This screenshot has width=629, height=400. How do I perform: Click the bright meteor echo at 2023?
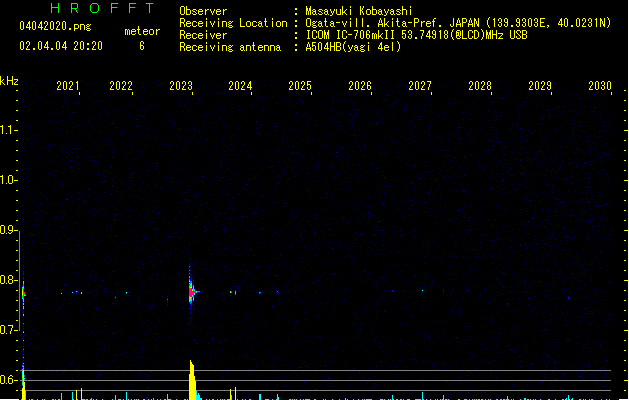pos(192,292)
